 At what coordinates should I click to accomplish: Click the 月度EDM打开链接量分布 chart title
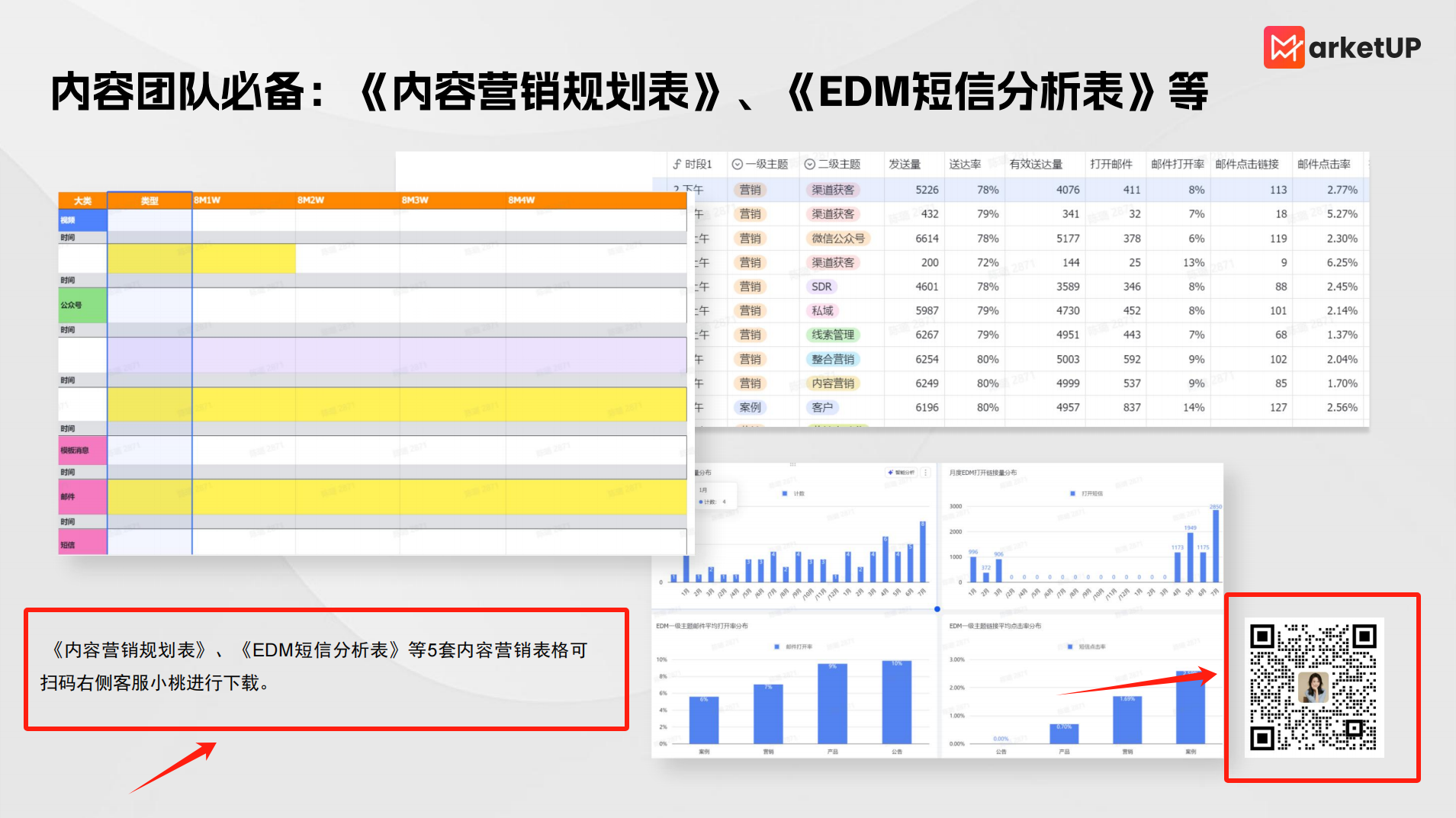pos(982,473)
